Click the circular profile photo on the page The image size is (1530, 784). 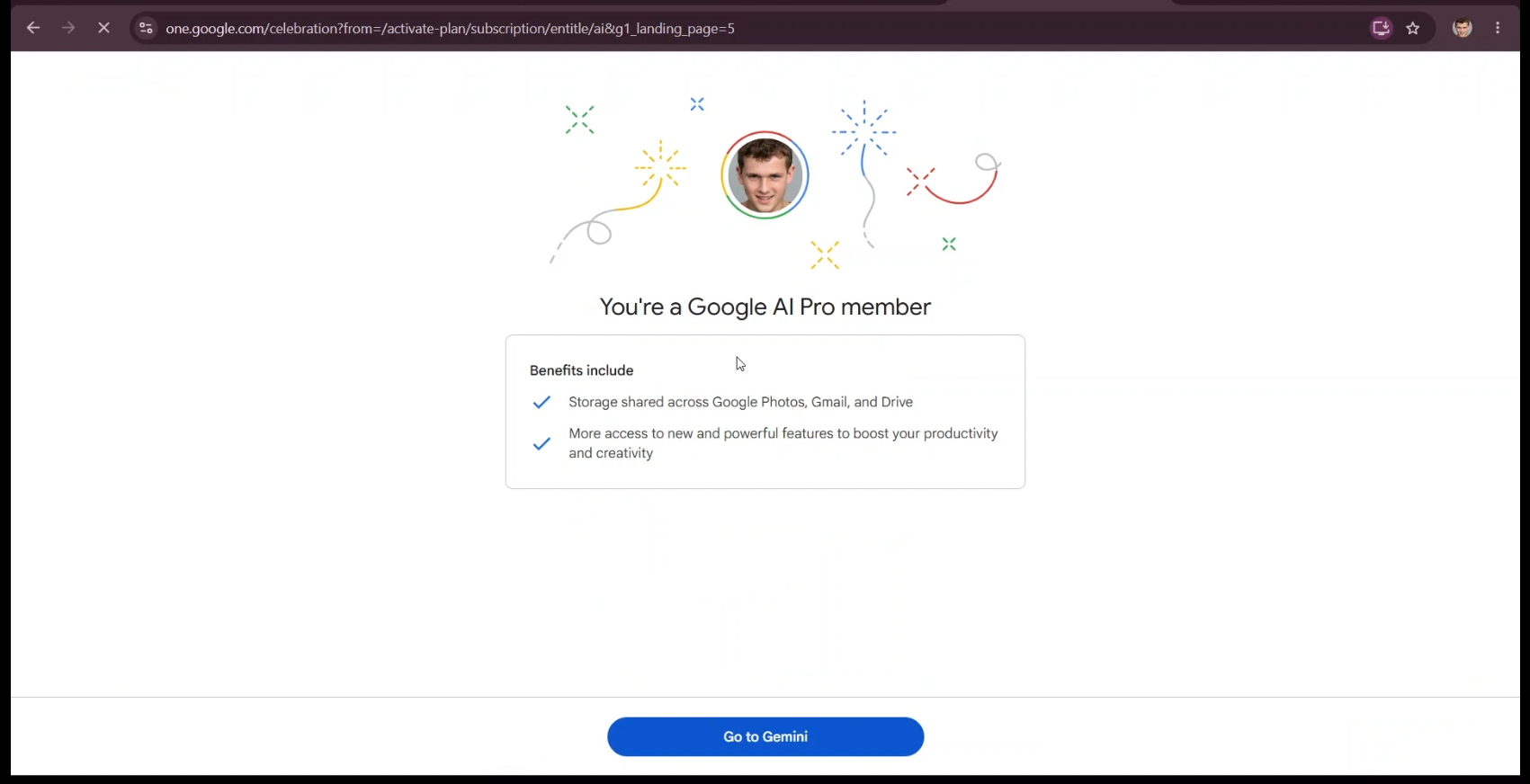click(x=765, y=175)
